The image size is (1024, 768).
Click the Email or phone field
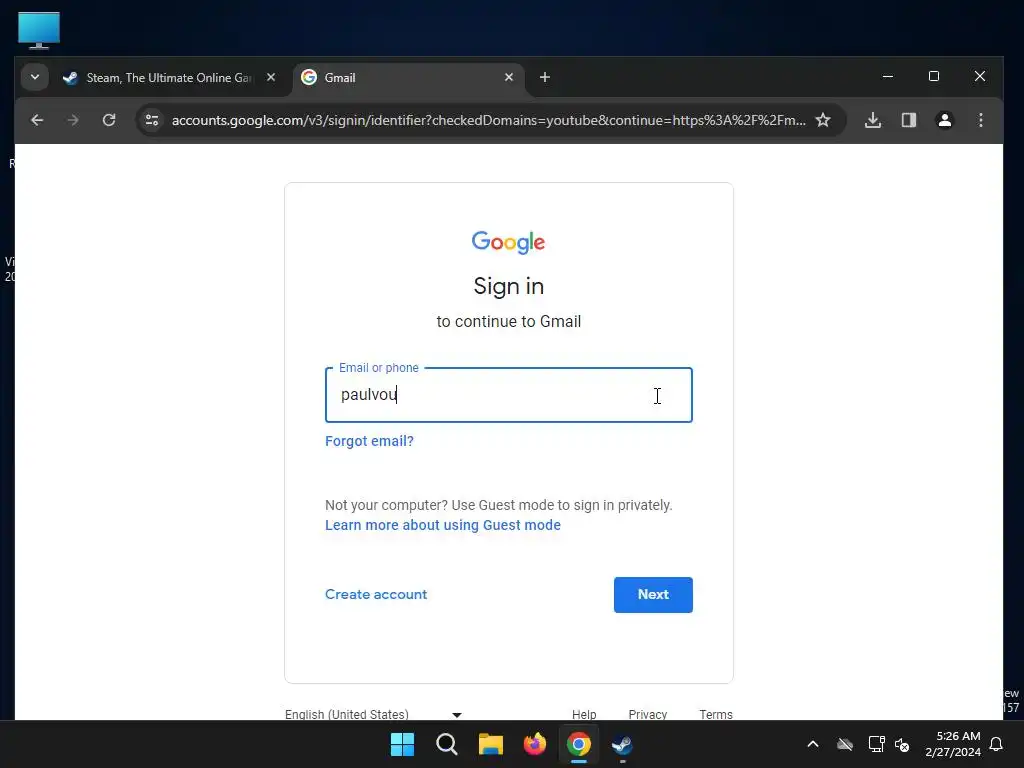click(x=509, y=395)
